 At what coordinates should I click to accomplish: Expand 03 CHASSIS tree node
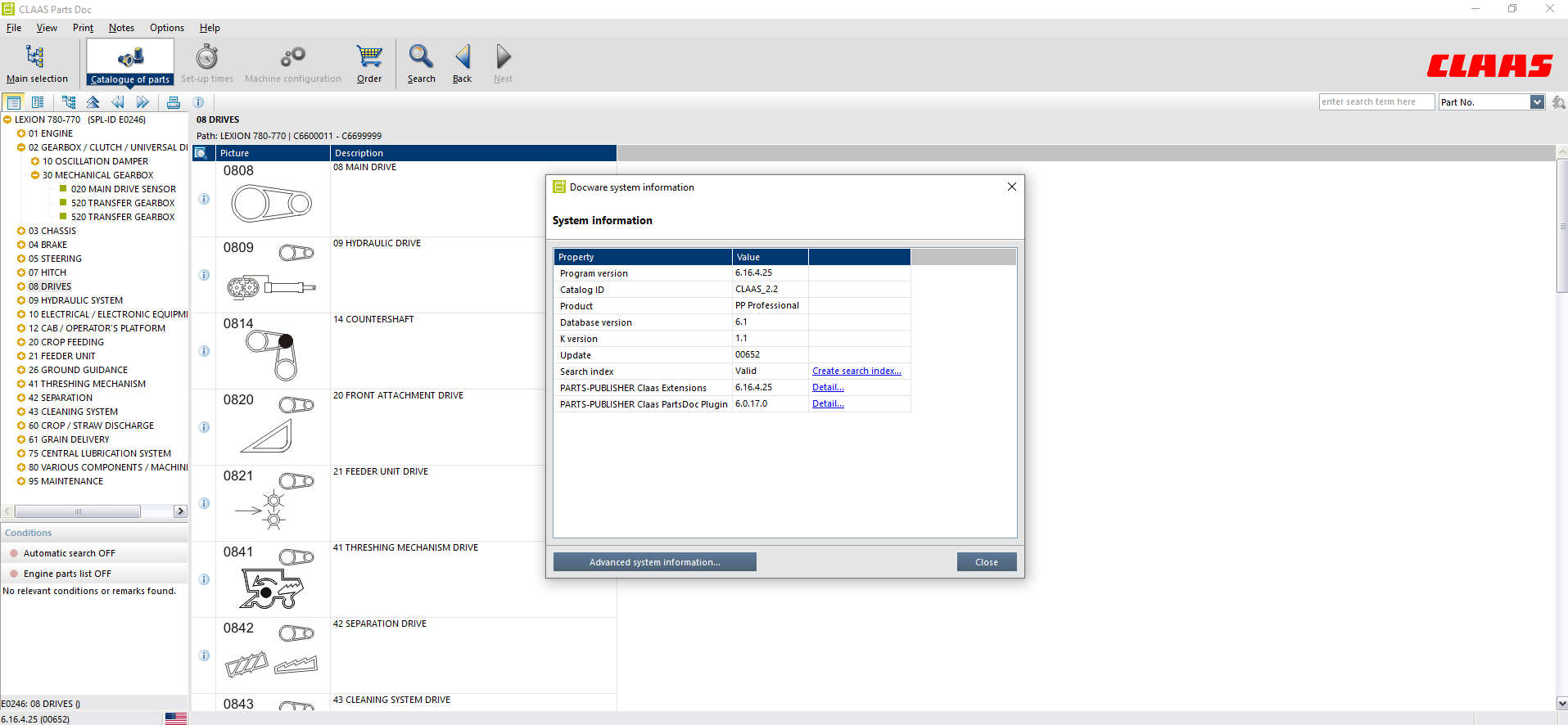[21, 231]
